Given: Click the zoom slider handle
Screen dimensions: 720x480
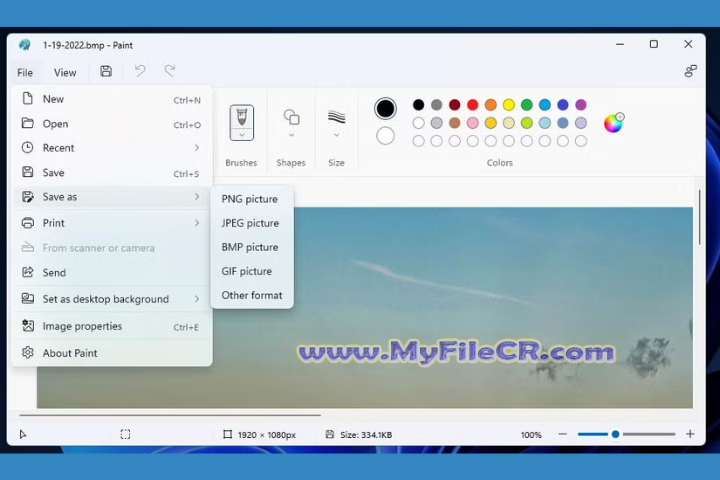Looking at the screenshot, I should tap(615, 434).
